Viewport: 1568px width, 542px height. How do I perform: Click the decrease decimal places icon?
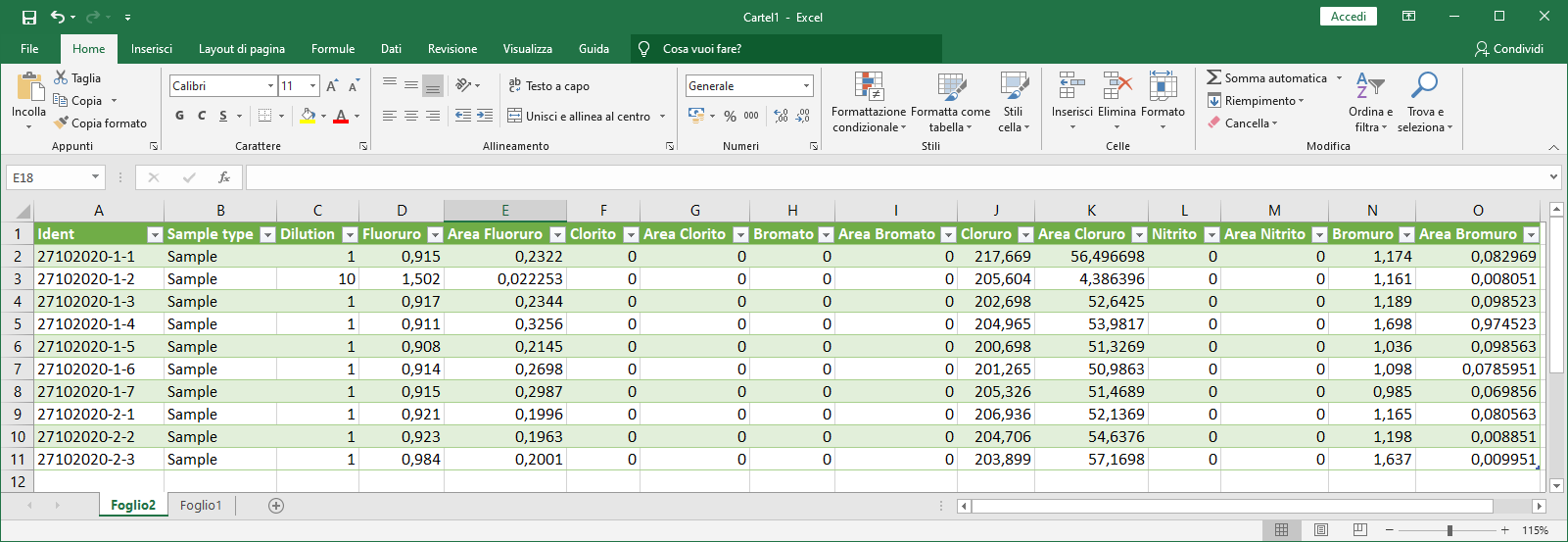click(803, 116)
